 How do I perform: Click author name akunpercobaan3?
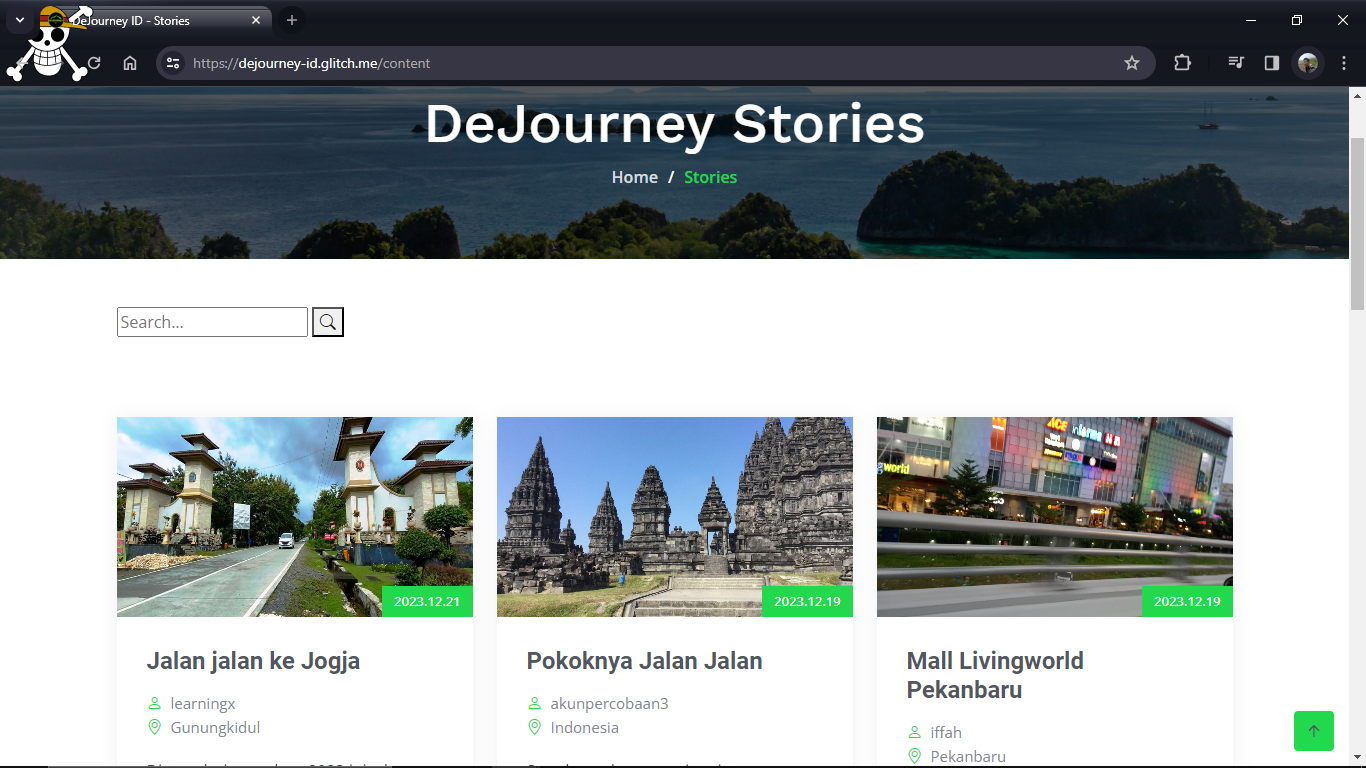click(x=609, y=704)
